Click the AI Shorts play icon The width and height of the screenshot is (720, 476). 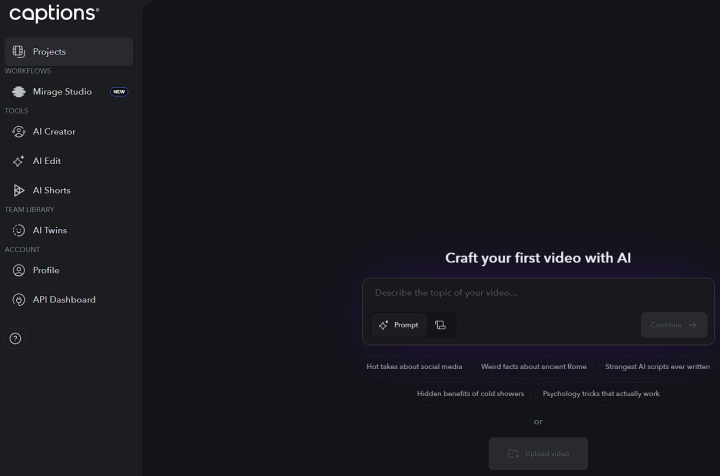pyautogui.click(x=18, y=190)
